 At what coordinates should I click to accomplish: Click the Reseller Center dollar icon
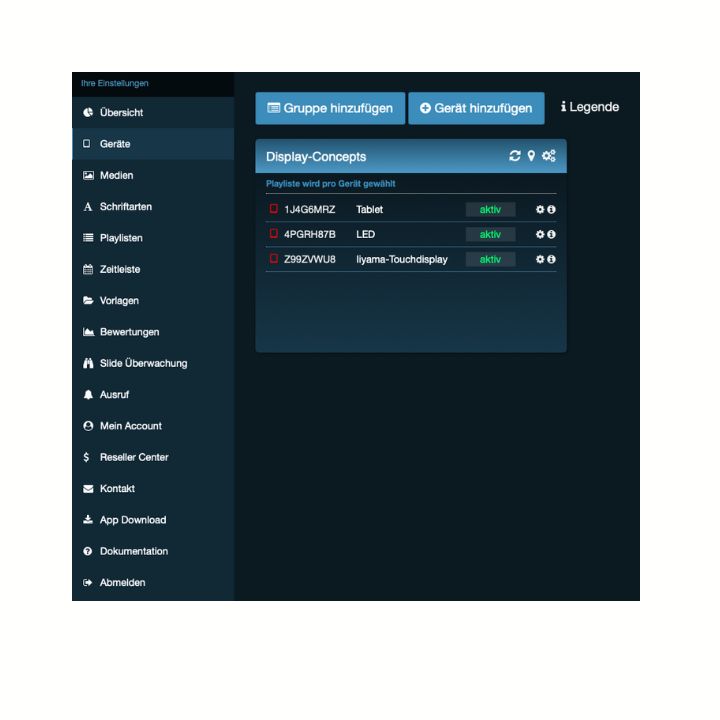pos(86,457)
